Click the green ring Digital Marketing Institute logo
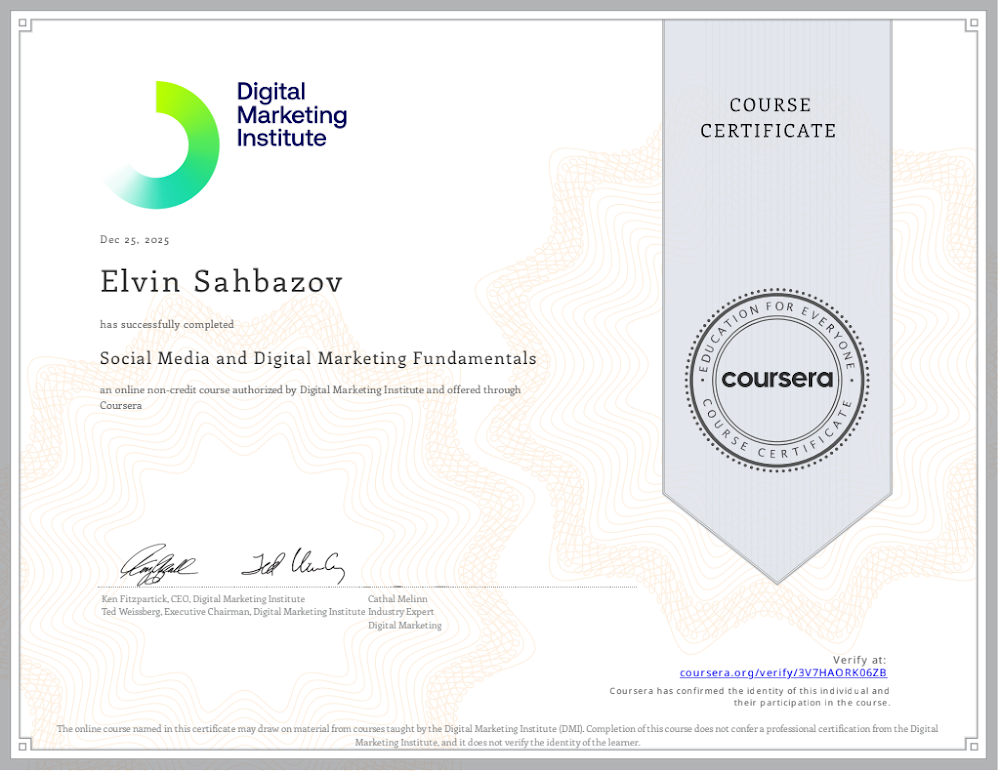This screenshot has height=772, width=1000. [160, 145]
